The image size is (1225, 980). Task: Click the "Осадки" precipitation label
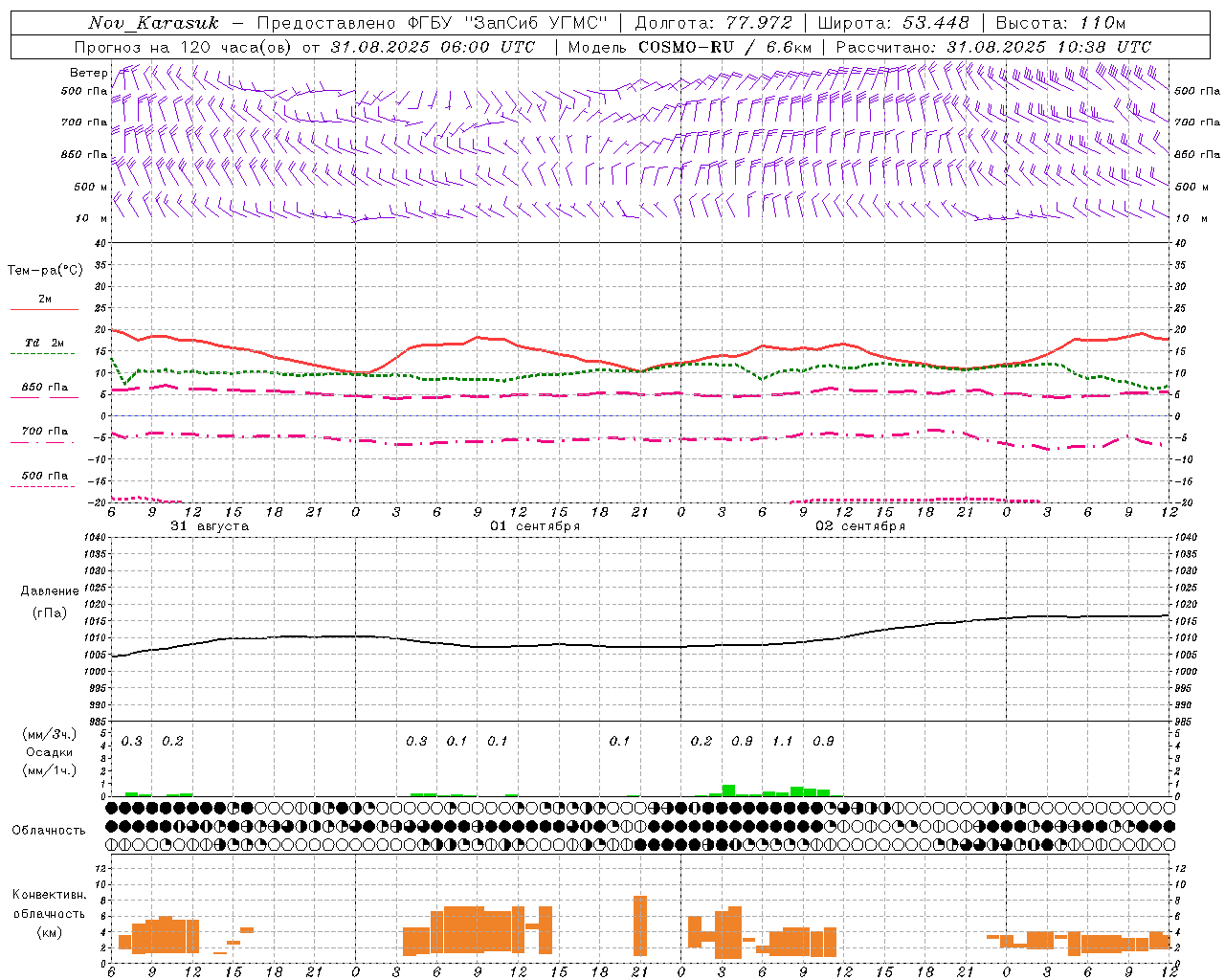(x=50, y=752)
